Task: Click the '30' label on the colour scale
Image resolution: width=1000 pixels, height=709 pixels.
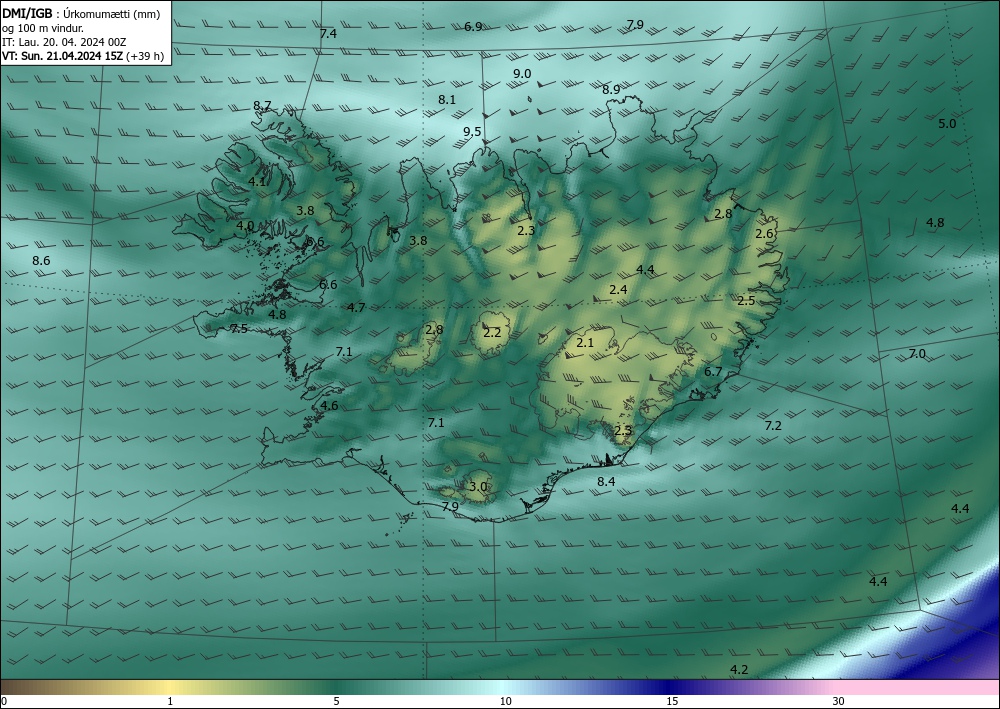Action: click(839, 701)
